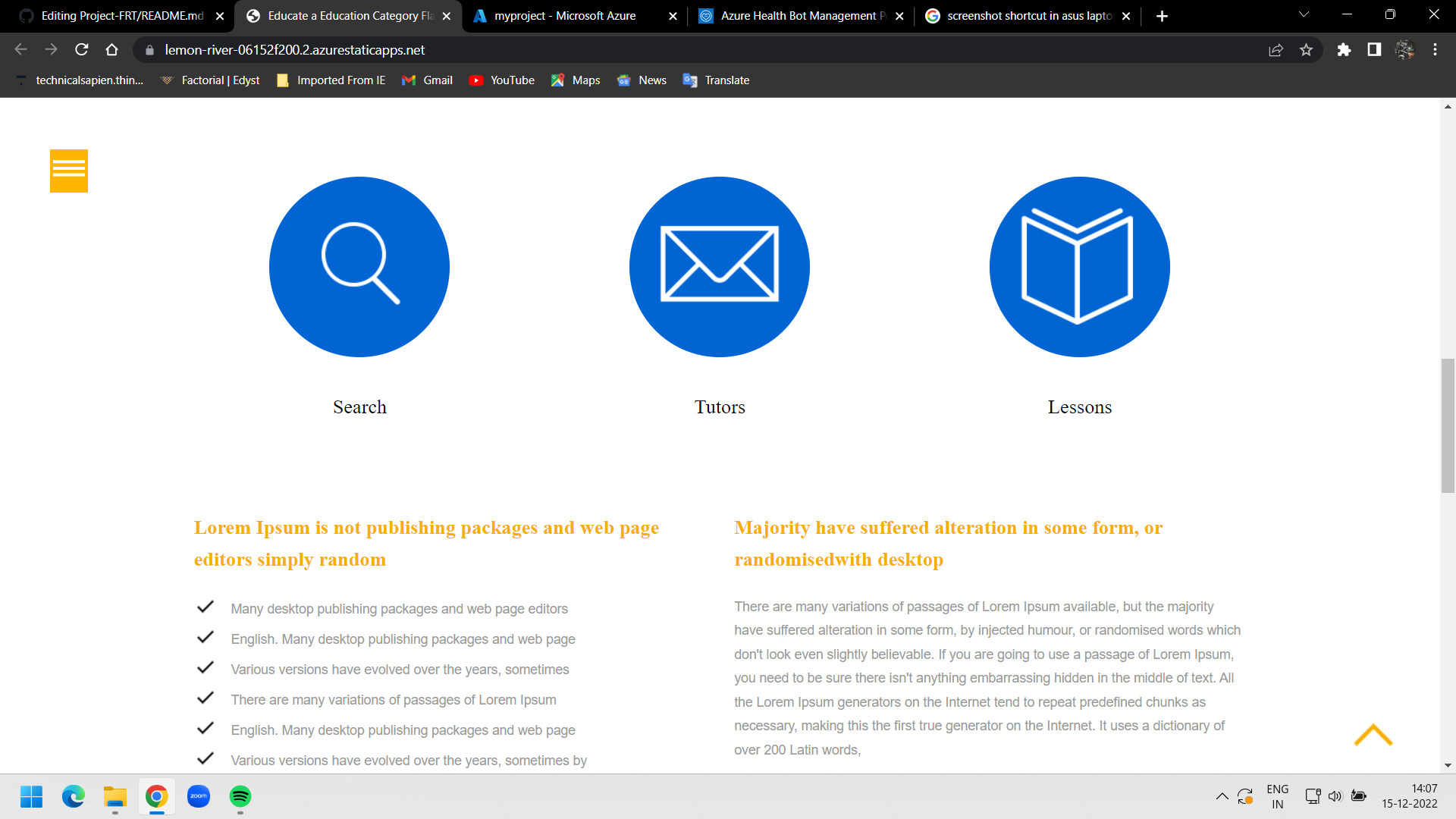Click the share icon in the address bar
The image size is (1456, 819).
tap(1276, 50)
